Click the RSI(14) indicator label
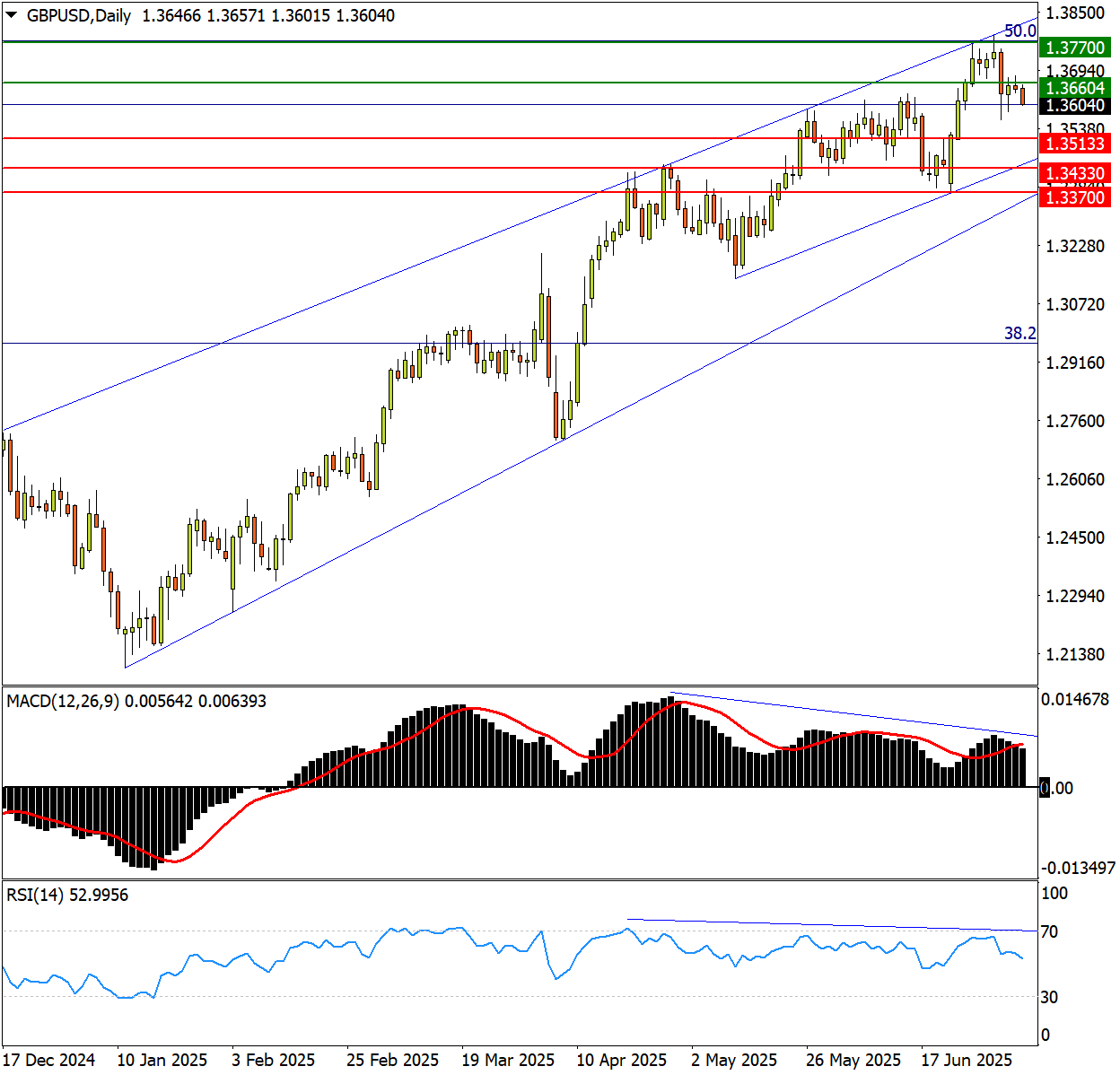Image resolution: width=1120 pixels, height=1075 pixels. [35, 895]
